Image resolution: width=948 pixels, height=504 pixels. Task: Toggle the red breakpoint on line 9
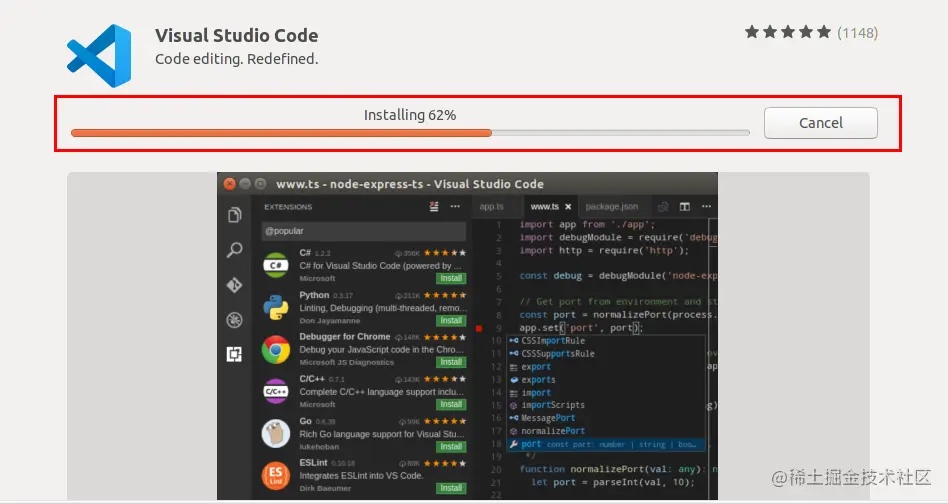tap(479, 328)
